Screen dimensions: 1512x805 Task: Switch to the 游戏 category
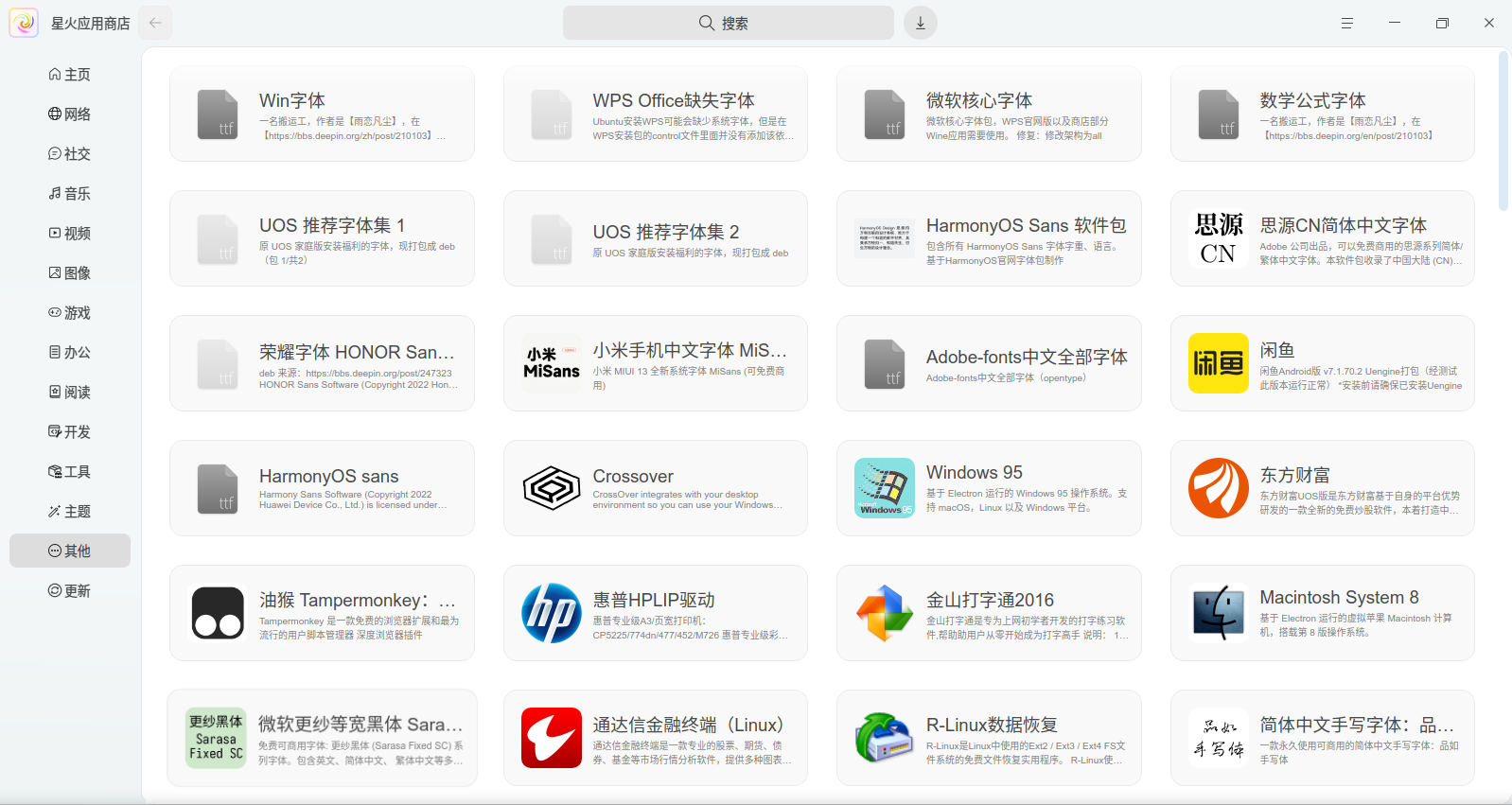pyautogui.click(x=70, y=312)
